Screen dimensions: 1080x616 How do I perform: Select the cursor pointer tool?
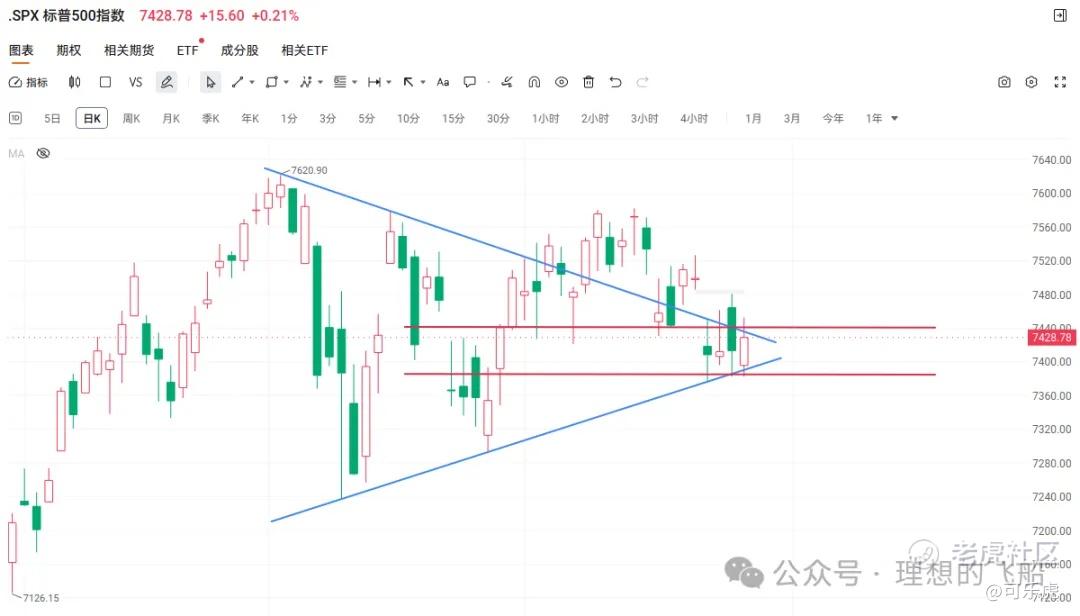click(211, 82)
